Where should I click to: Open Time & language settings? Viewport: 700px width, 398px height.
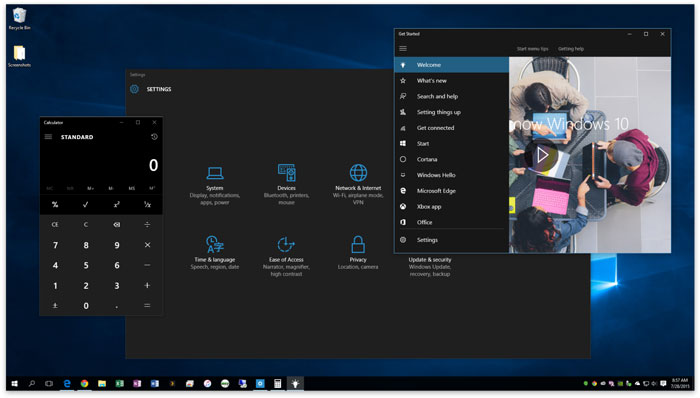[x=215, y=253]
